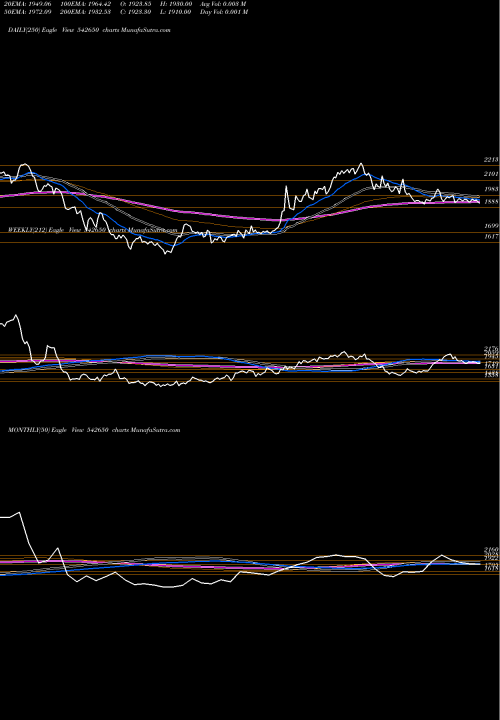This screenshot has height=720, width=500.
Task: Click the close price C: 1923.30
Action: (136, 12)
